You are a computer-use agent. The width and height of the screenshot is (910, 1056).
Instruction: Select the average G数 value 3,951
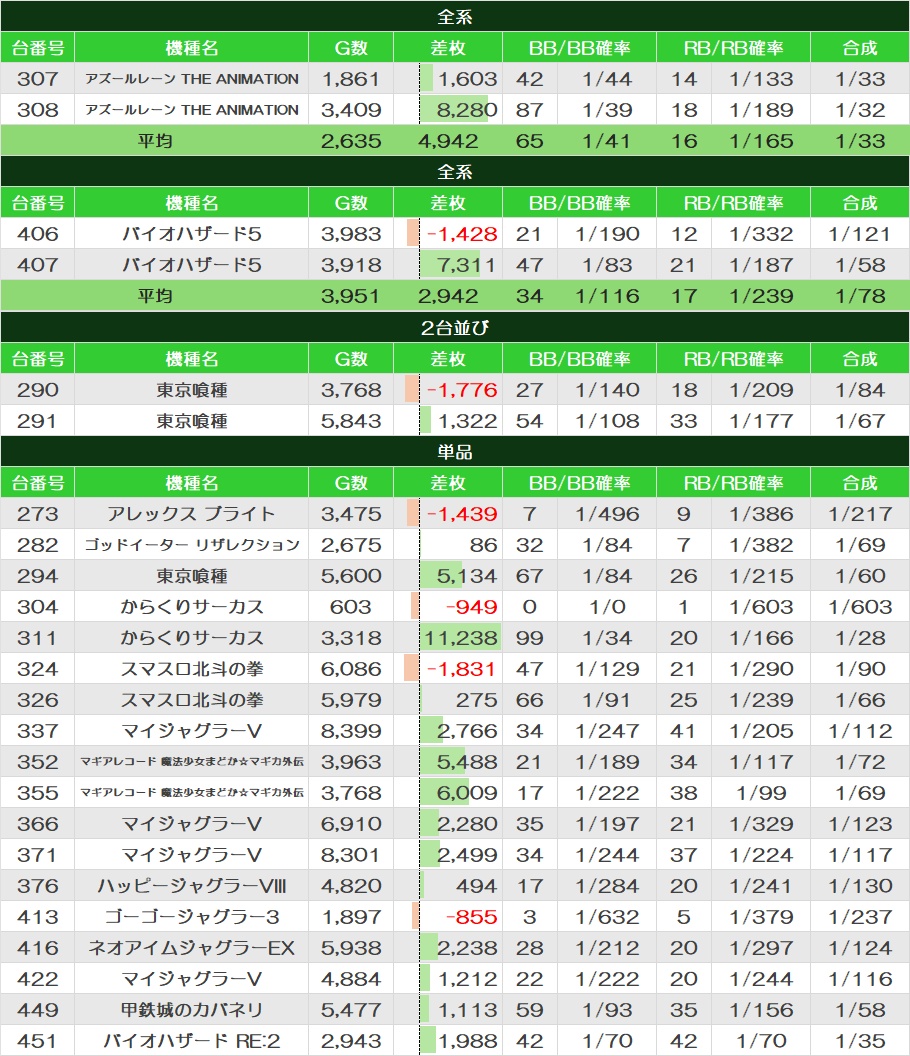(351, 296)
